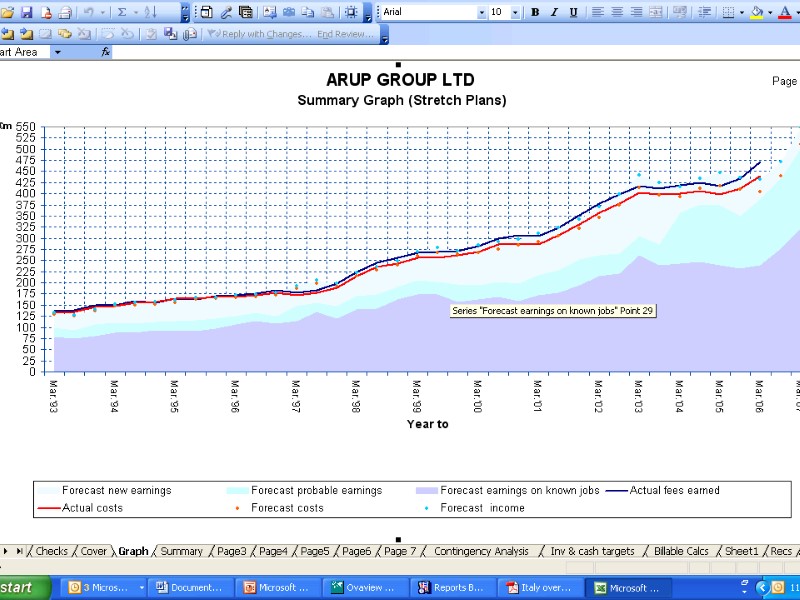The height and width of the screenshot is (600, 800).
Task: Open the Name Box dropdown arrow
Action: [x=58, y=52]
